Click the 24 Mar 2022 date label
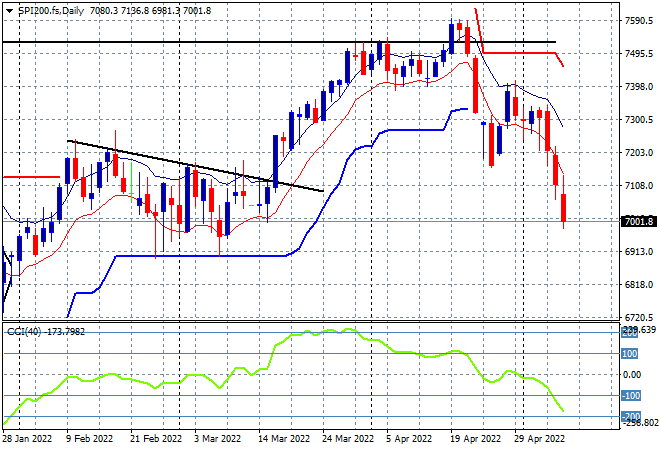 pyautogui.click(x=348, y=439)
